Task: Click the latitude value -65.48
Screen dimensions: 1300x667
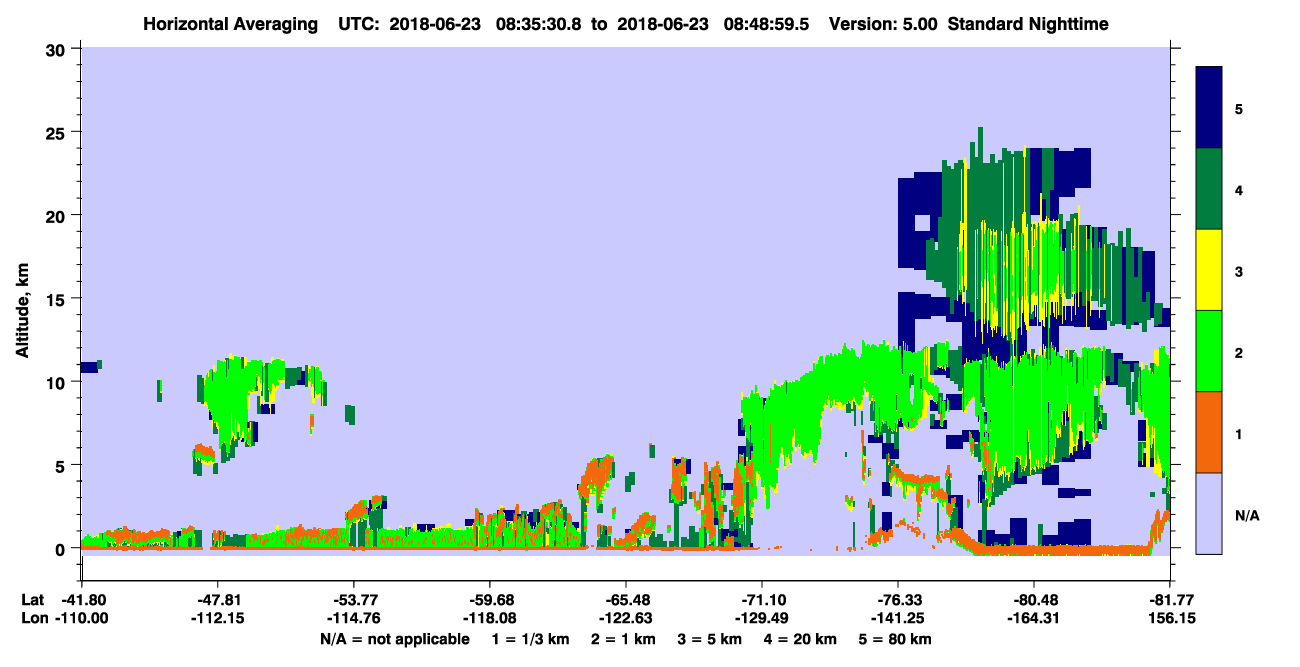Action: [x=626, y=600]
